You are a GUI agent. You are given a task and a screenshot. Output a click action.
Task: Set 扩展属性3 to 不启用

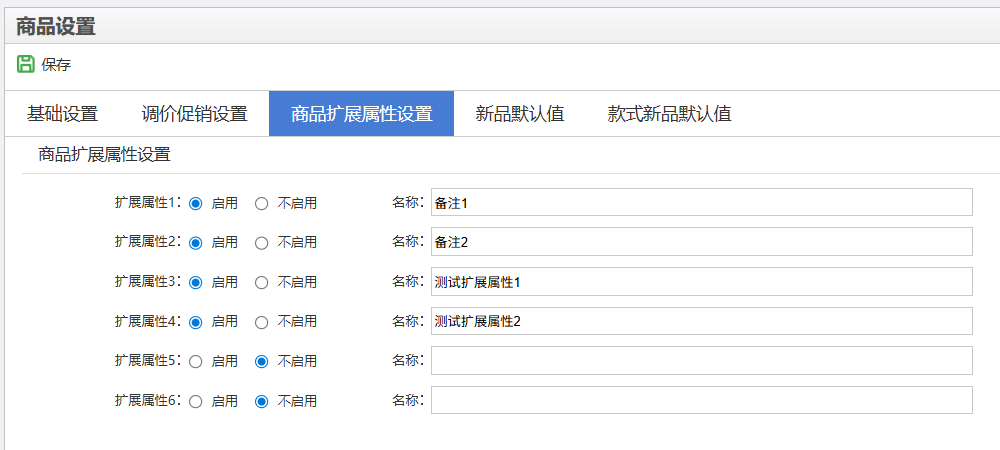(262, 282)
